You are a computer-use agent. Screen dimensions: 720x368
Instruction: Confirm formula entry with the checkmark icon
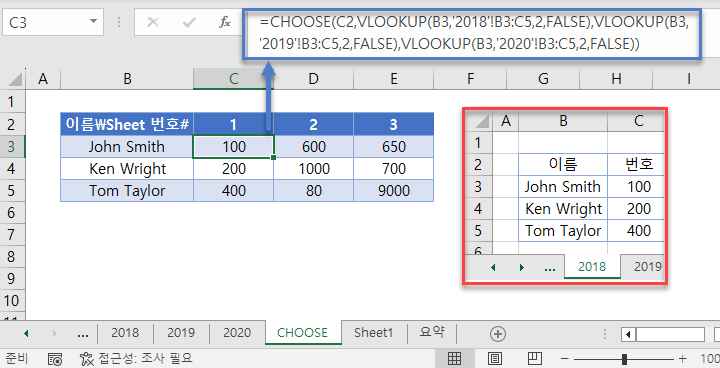189,22
